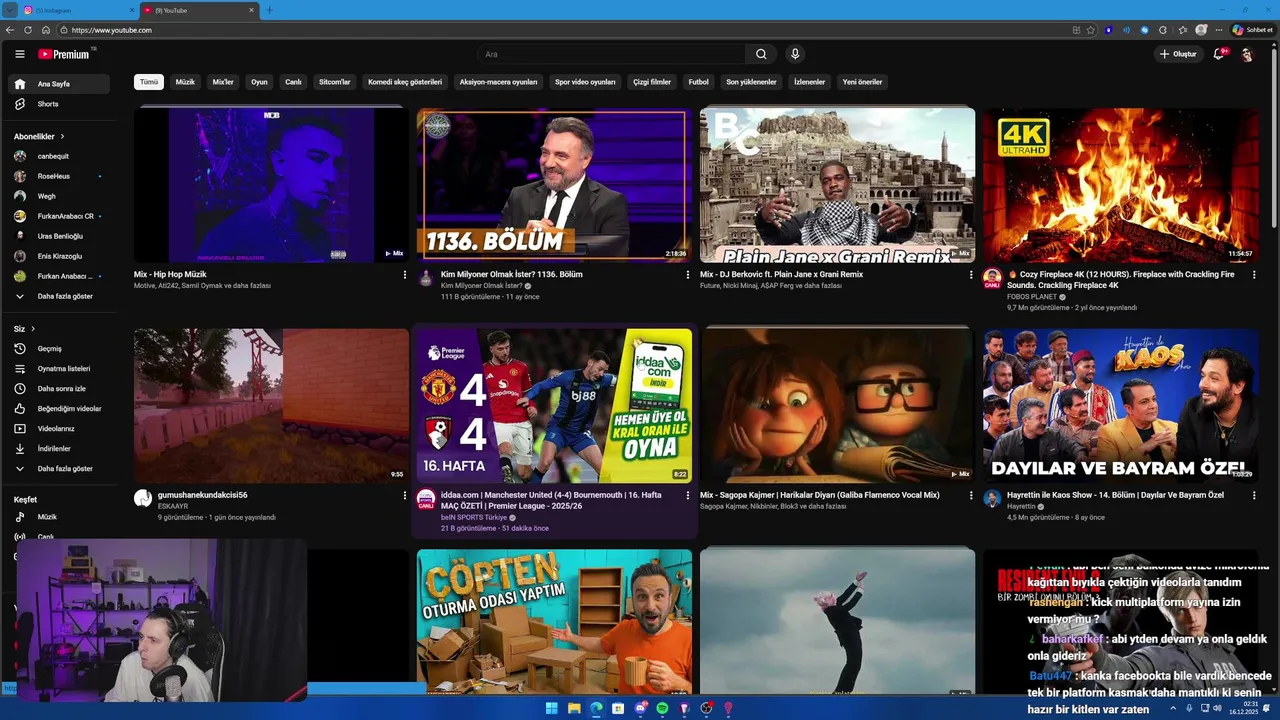1280x720 pixels.
Task: Open options menu for Mix - Hip Hop Müzik
Action: point(405,275)
